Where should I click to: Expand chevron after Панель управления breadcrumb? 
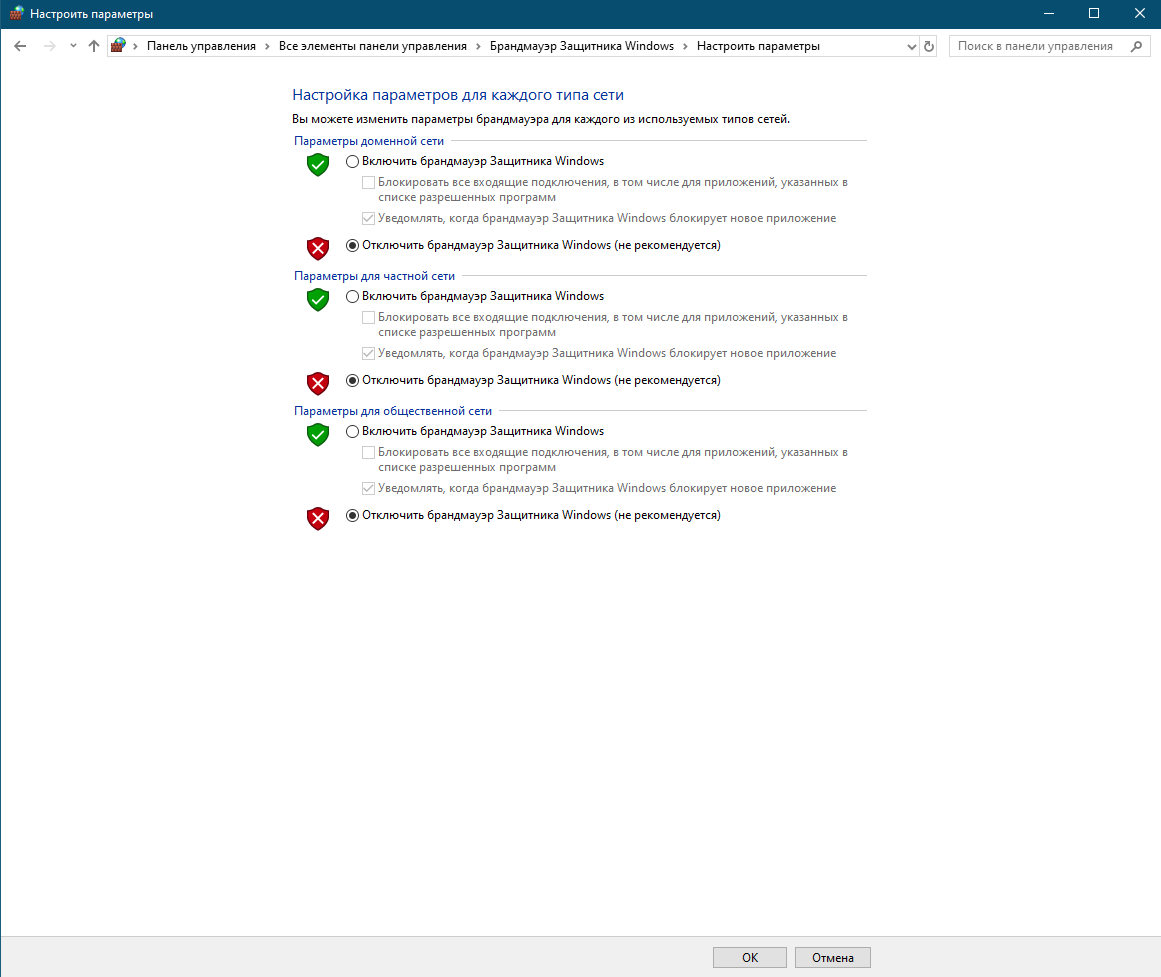267,47
